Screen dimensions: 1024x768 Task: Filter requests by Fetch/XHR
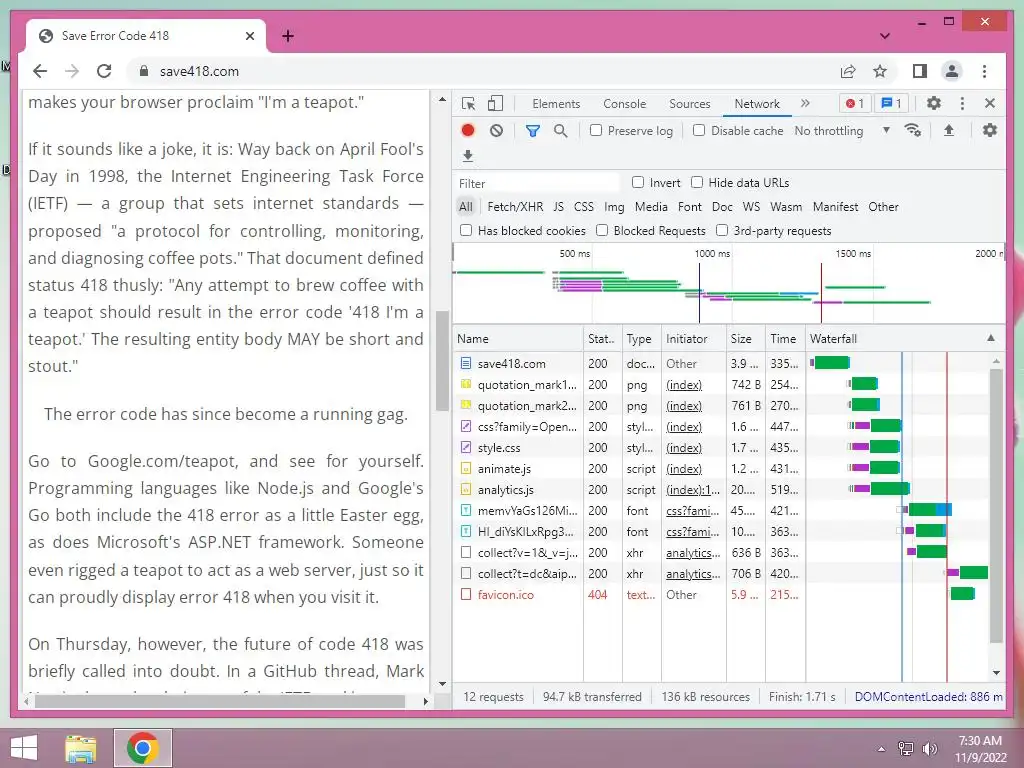pyautogui.click(x=515, y=207)
